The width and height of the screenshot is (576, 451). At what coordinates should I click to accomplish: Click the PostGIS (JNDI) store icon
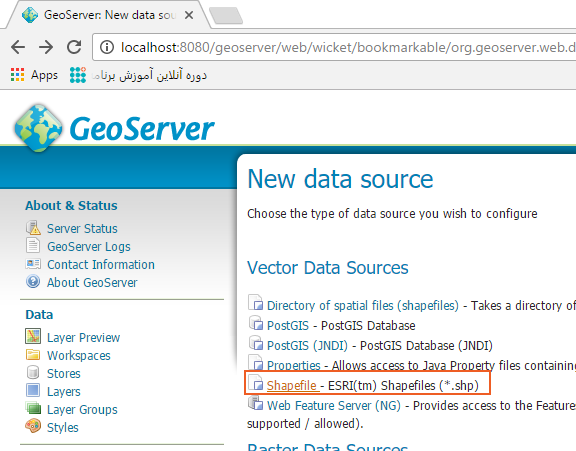(256, 343)
